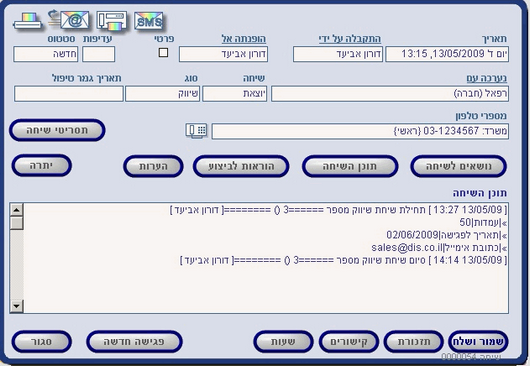530x366 pixels.
Task: Click the נערכה עם field רפאל
Action: coord(390,94)
